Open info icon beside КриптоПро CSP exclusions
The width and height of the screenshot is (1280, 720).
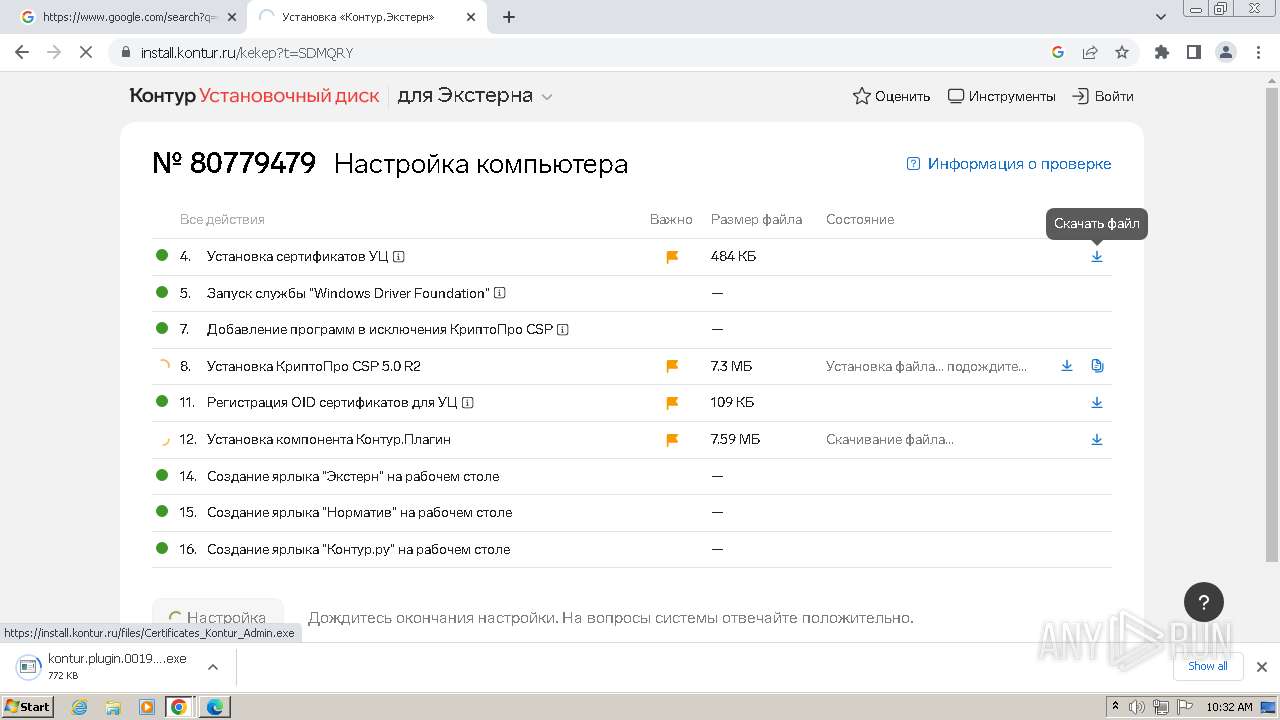click(x=563, y=329)
